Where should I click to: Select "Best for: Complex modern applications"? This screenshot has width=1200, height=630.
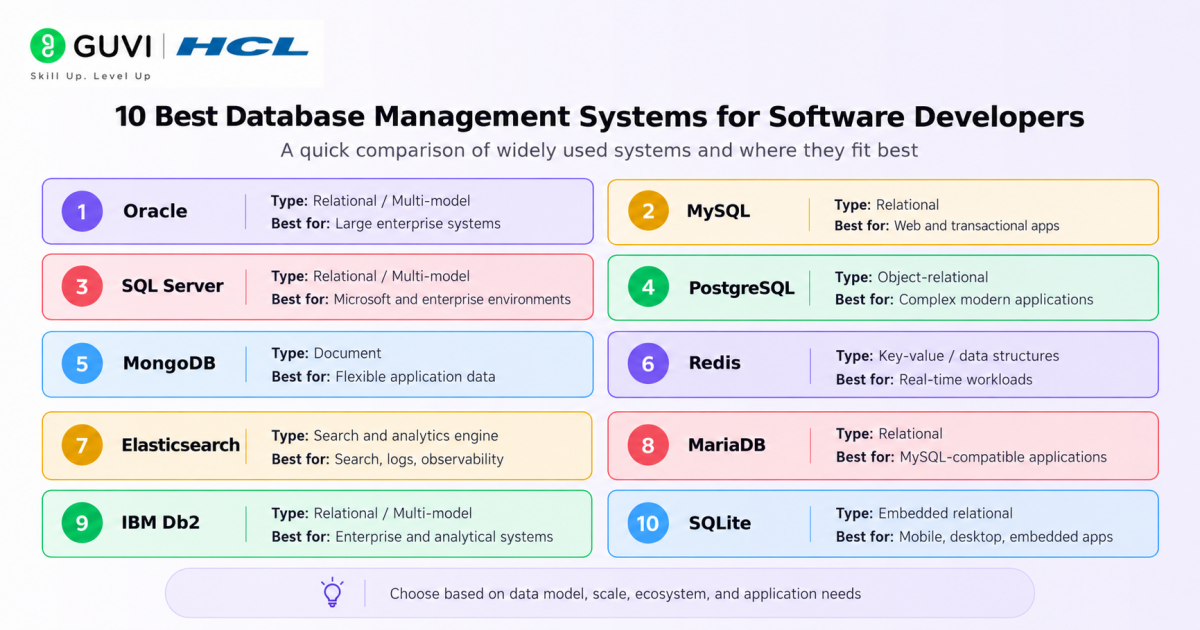tap(964, 300)
